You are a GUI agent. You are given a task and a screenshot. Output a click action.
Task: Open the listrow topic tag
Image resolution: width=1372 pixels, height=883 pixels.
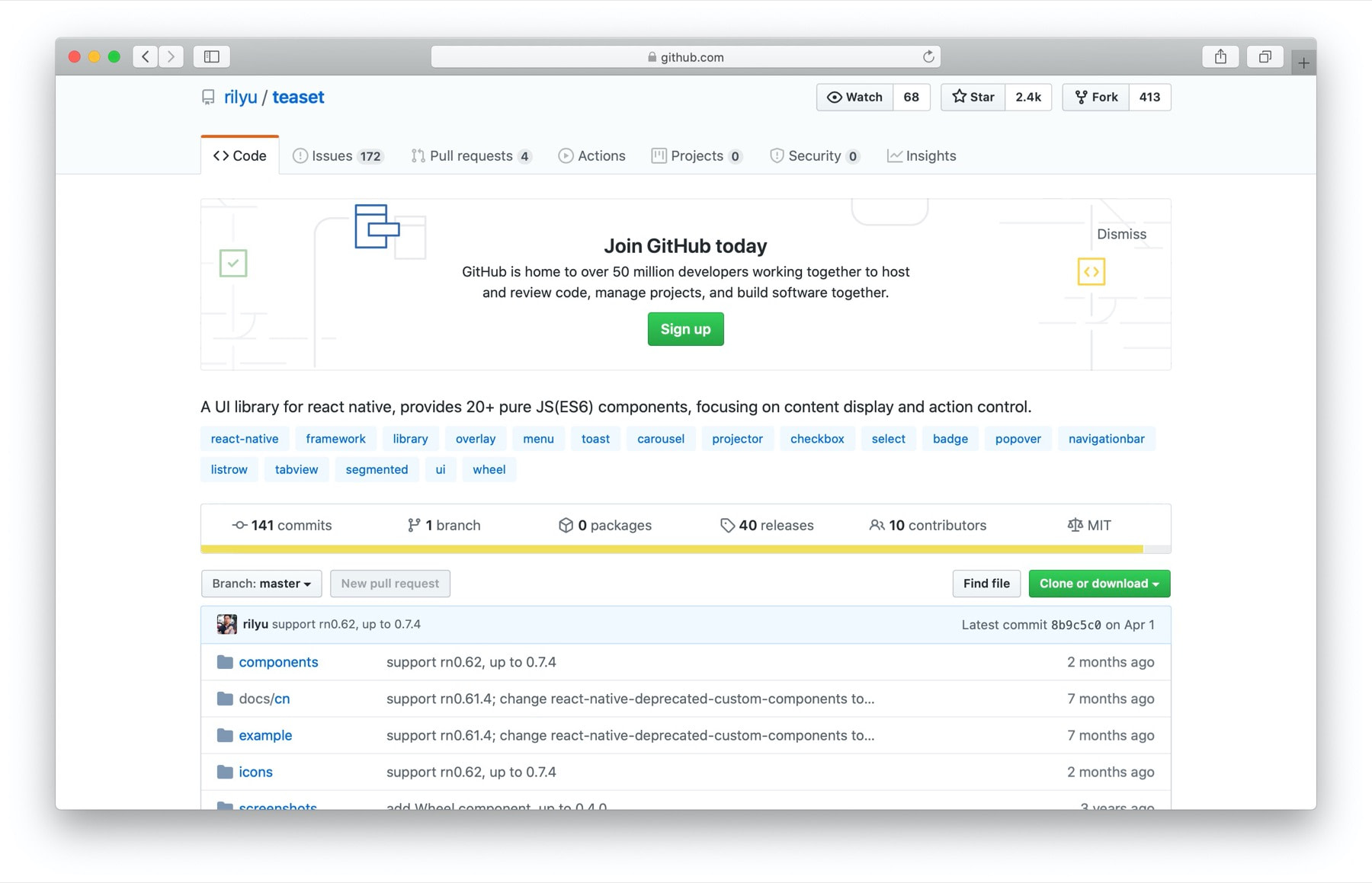(x=229, y=469)
